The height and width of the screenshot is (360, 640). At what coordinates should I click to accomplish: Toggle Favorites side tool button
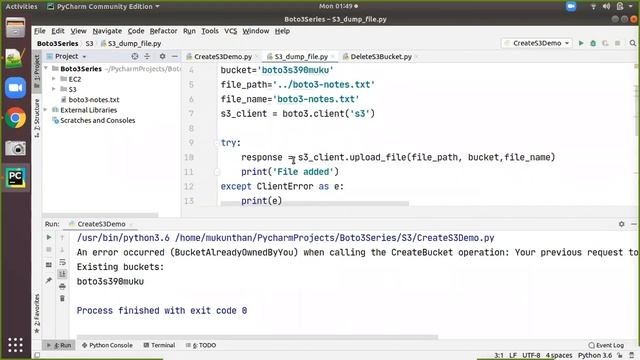point(37,313)
